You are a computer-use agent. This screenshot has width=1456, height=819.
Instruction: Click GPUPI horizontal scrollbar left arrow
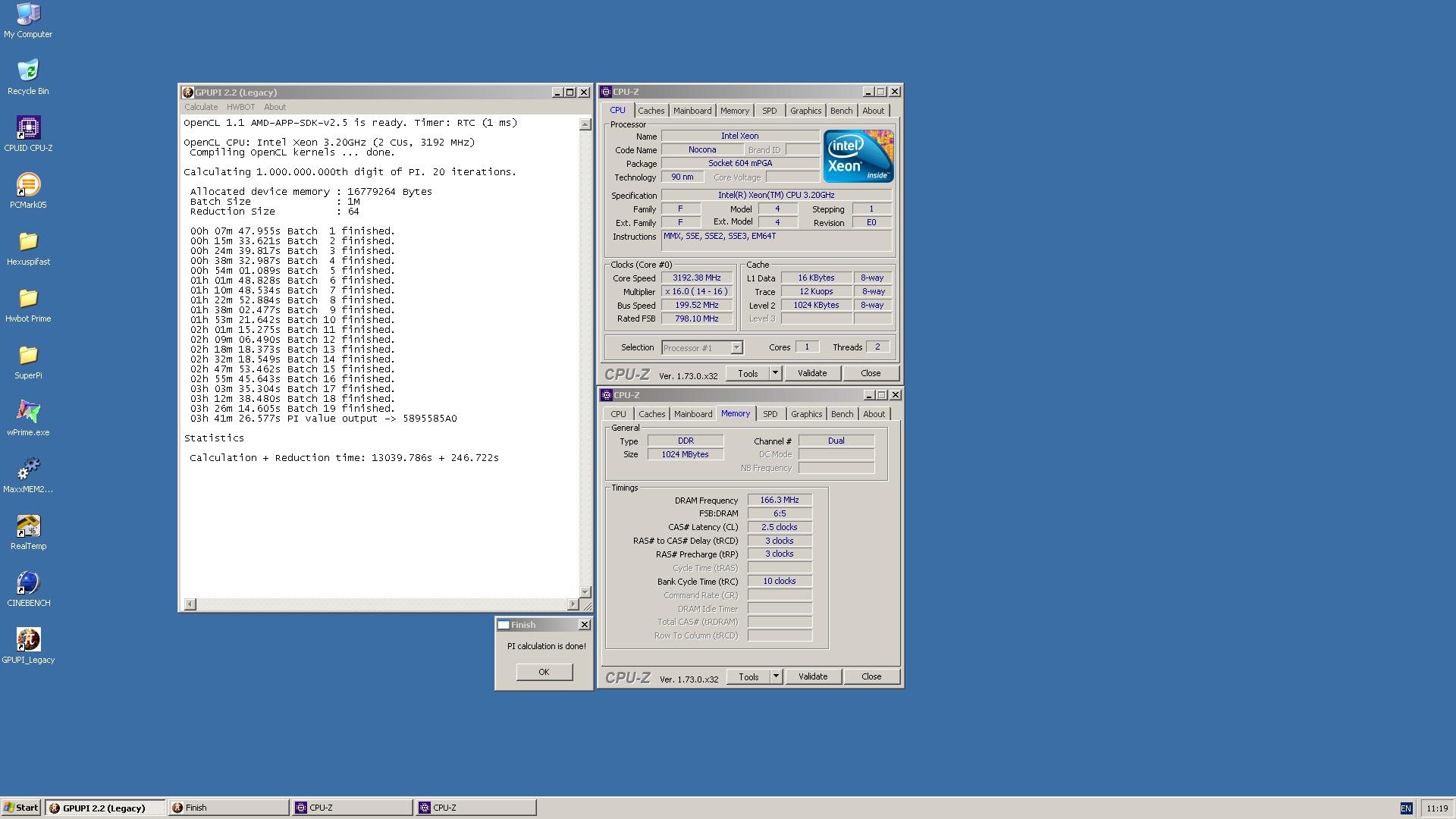[x=190, y=604]
